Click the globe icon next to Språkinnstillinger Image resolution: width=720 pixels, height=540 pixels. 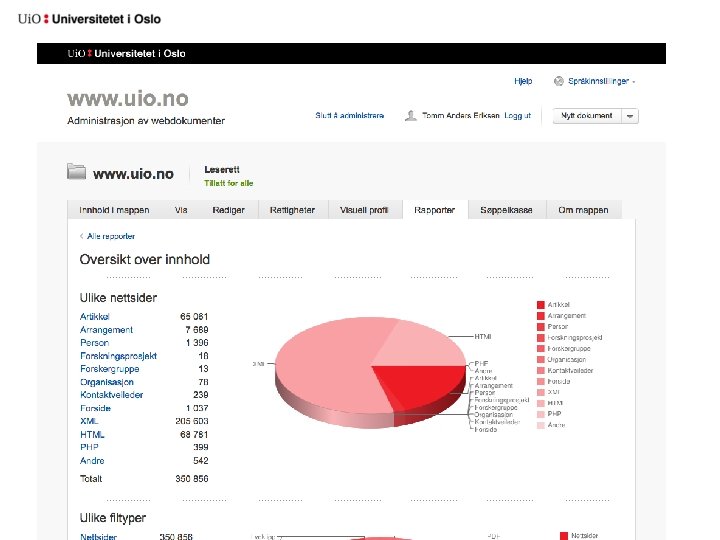coord(558,81)
